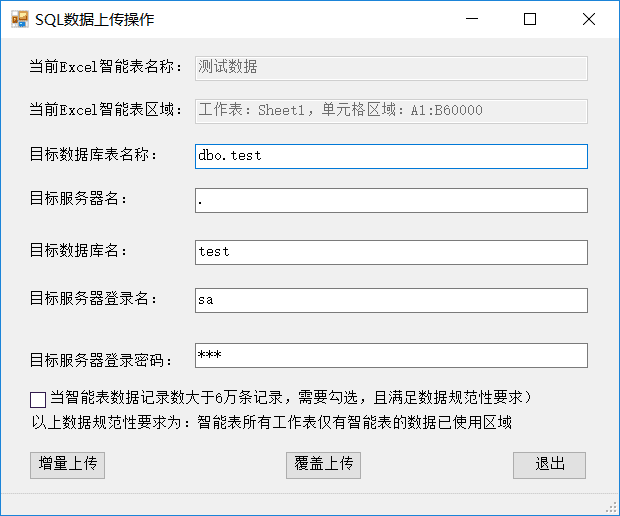The width and height of the screenshot is (620, 516).
Task: Click the SQL数据上传操作 window title
Action: [95, 19]
